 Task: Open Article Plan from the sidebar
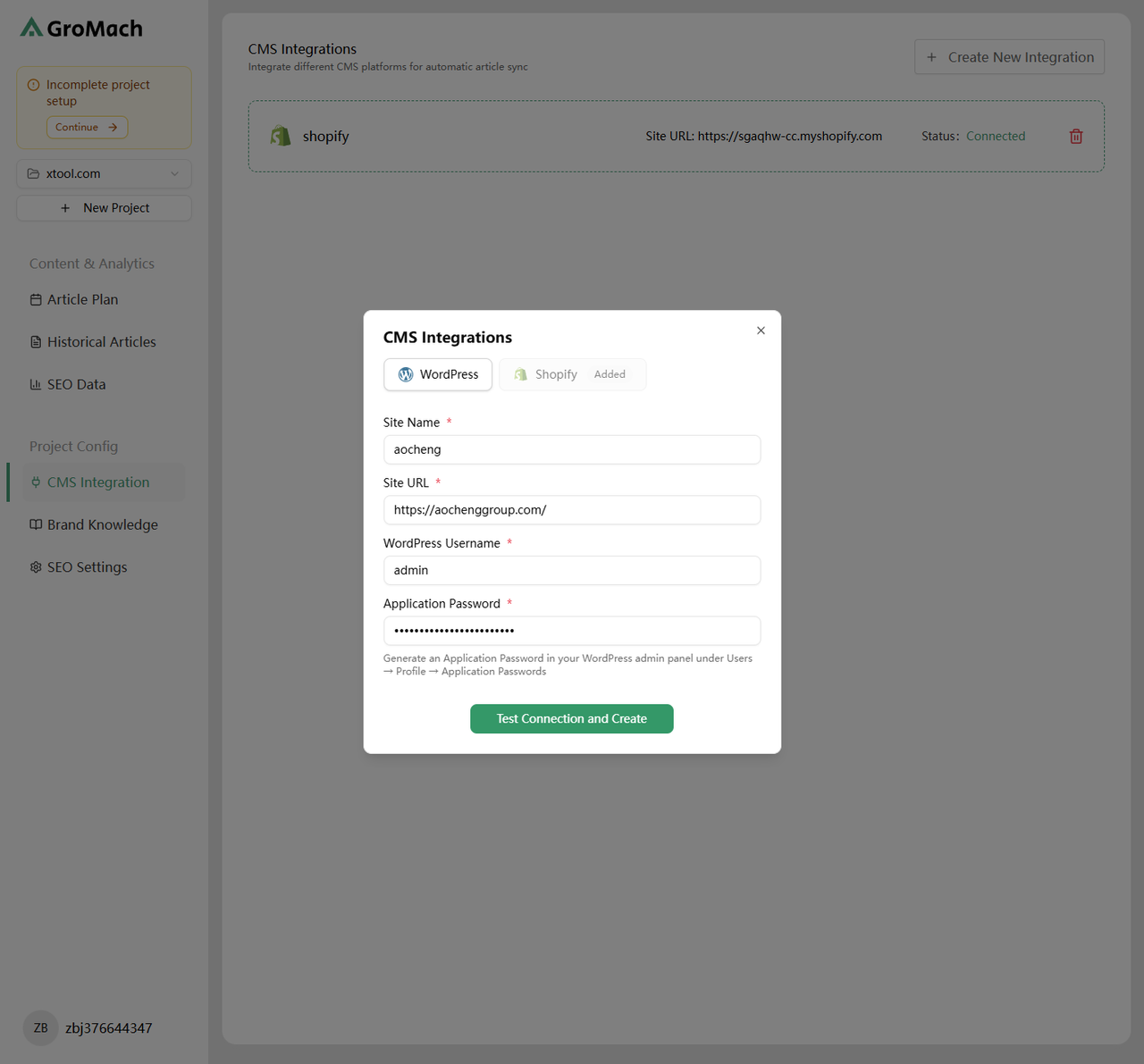pyautogui.click(x=82, y=300)
